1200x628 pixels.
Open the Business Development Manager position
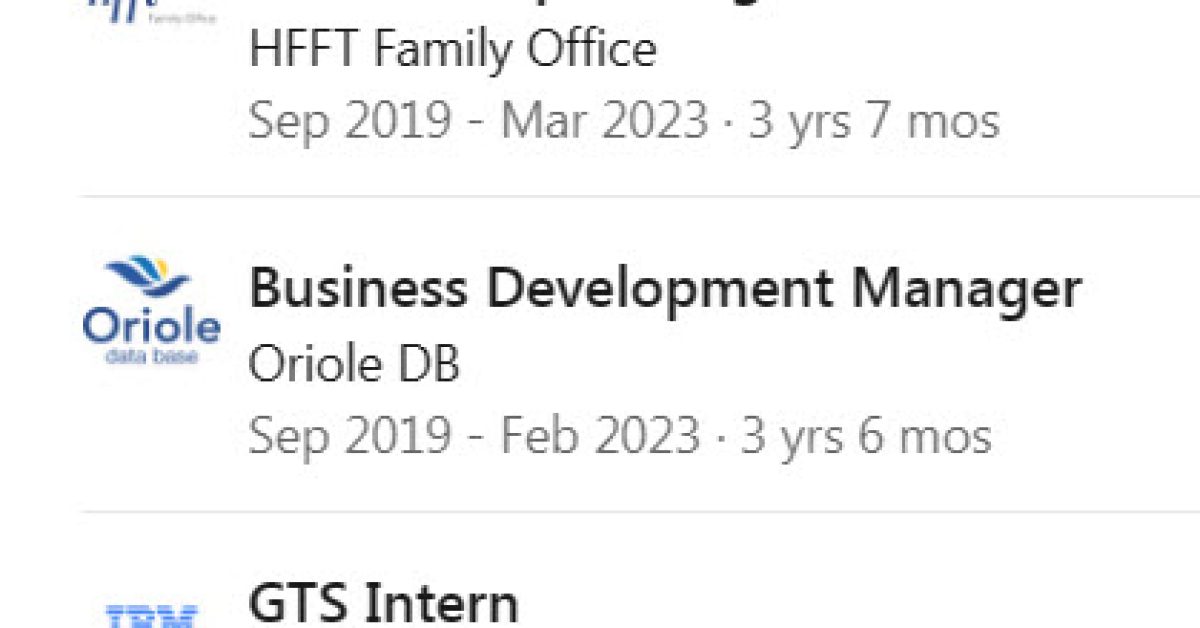pos(664,288)
